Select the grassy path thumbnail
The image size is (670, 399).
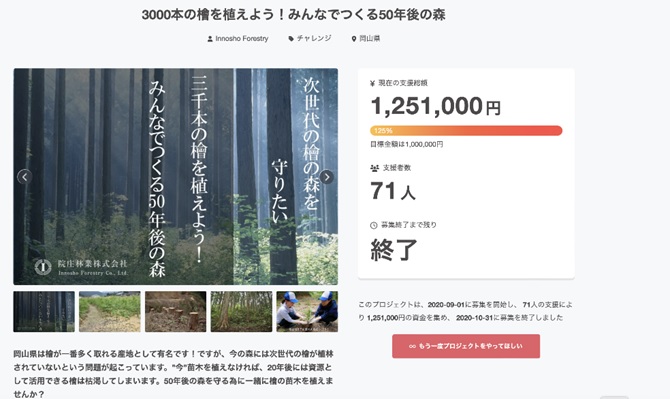pyautogui.click(x=110, y=311)
